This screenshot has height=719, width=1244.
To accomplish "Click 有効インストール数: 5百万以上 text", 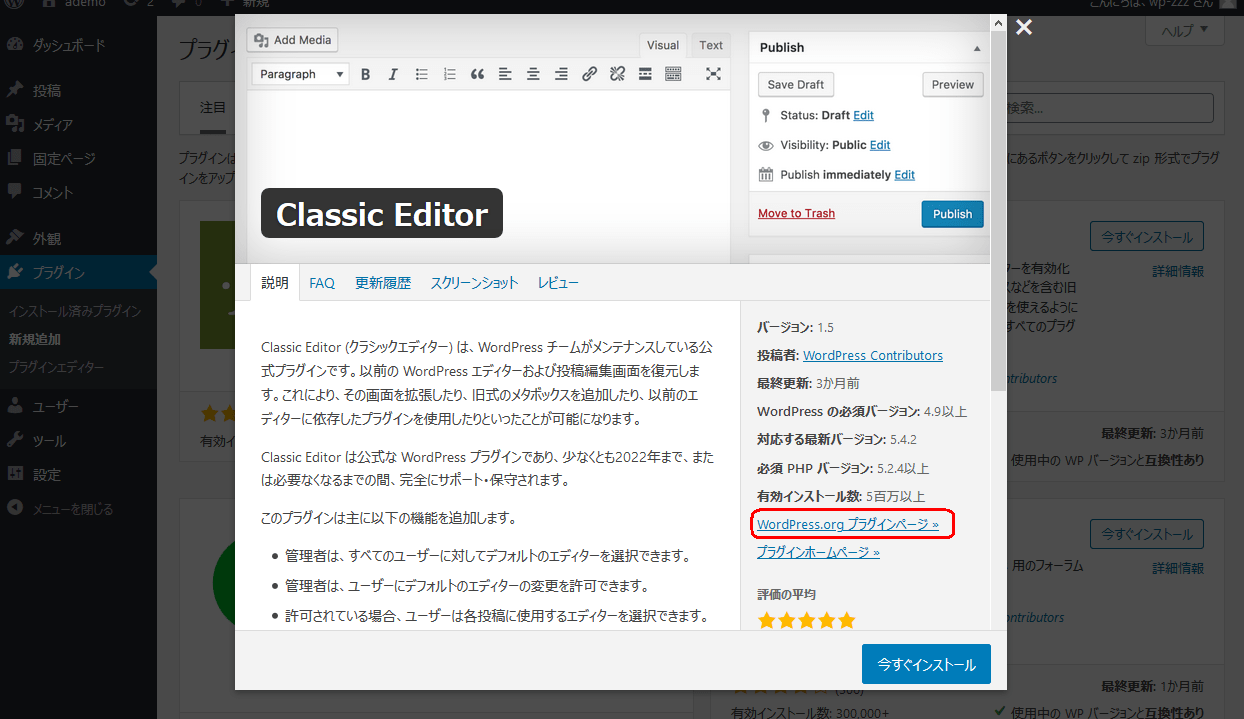I will (841, 496).
